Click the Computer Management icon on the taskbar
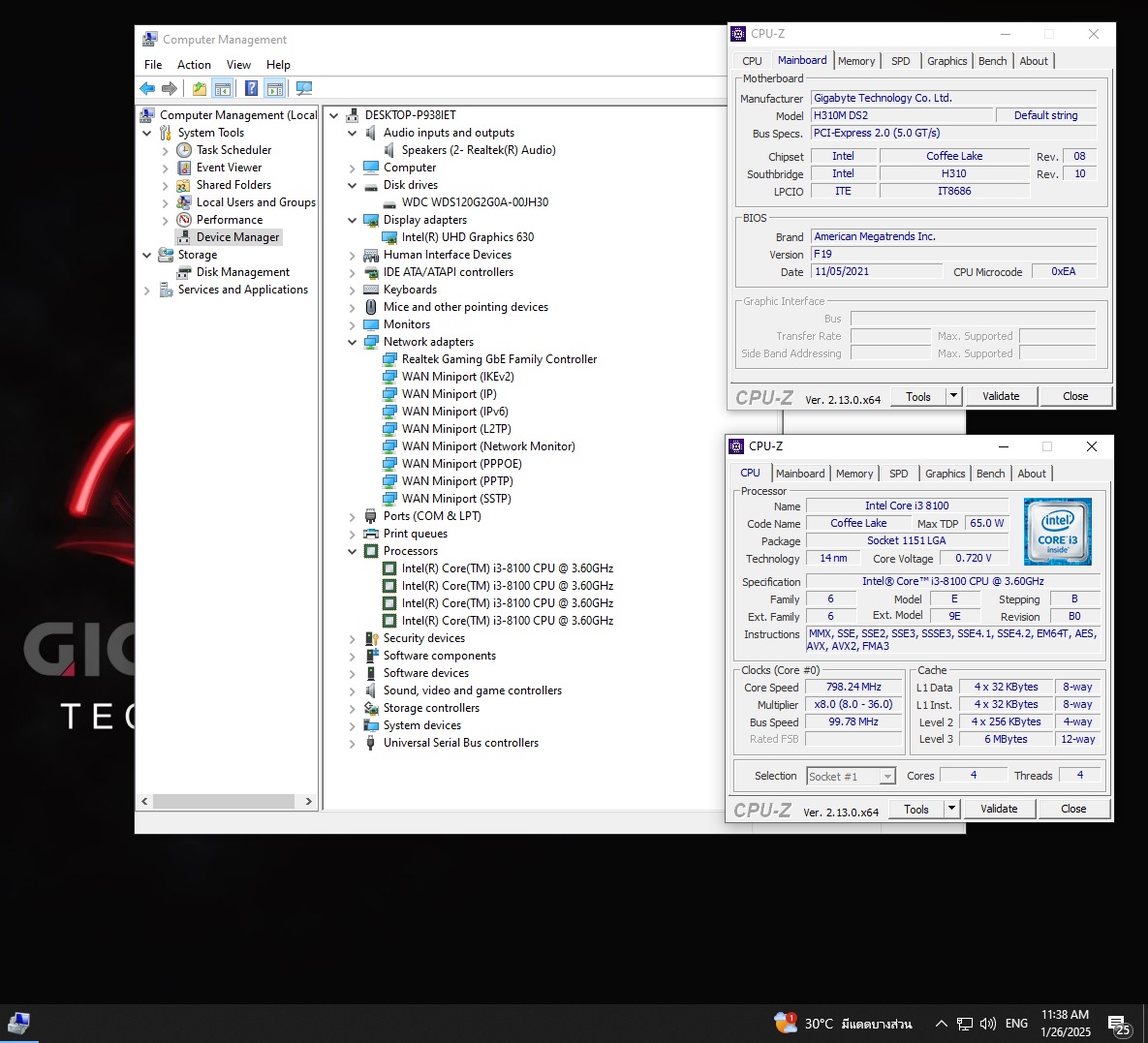Image resolution: width=1148 pixels, height=1043 pixels. coord(18,1024)
